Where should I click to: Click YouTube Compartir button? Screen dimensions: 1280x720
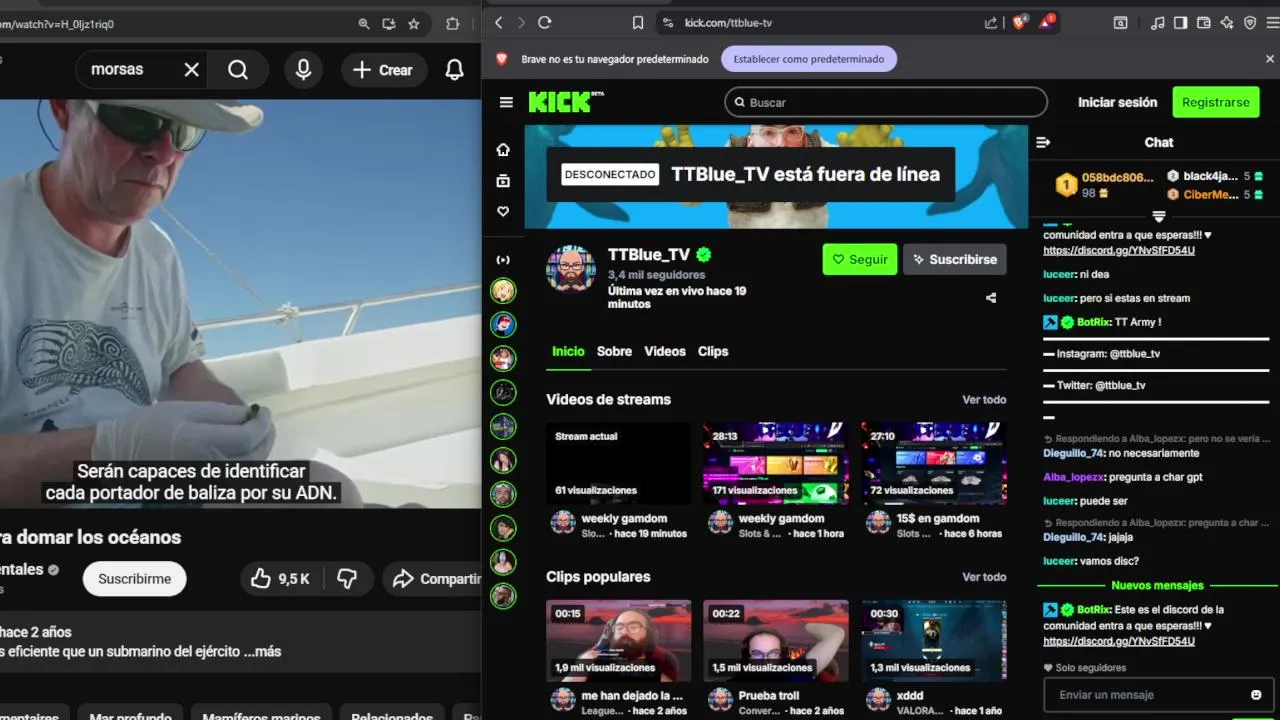432,578
